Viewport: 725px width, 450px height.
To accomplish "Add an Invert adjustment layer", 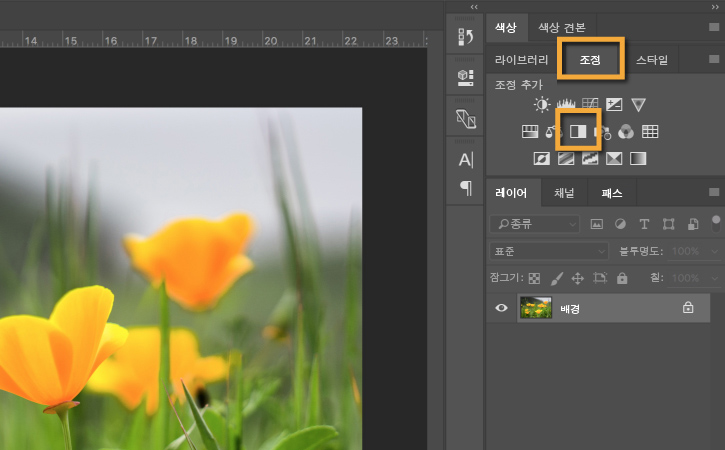I will (x=542, y=159).
